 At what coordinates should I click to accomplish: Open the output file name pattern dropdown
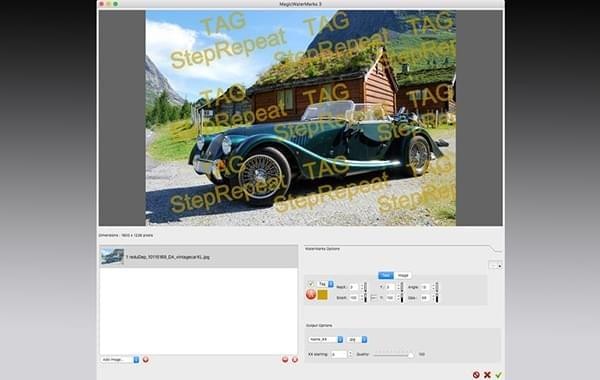click(x=326, y=339)
